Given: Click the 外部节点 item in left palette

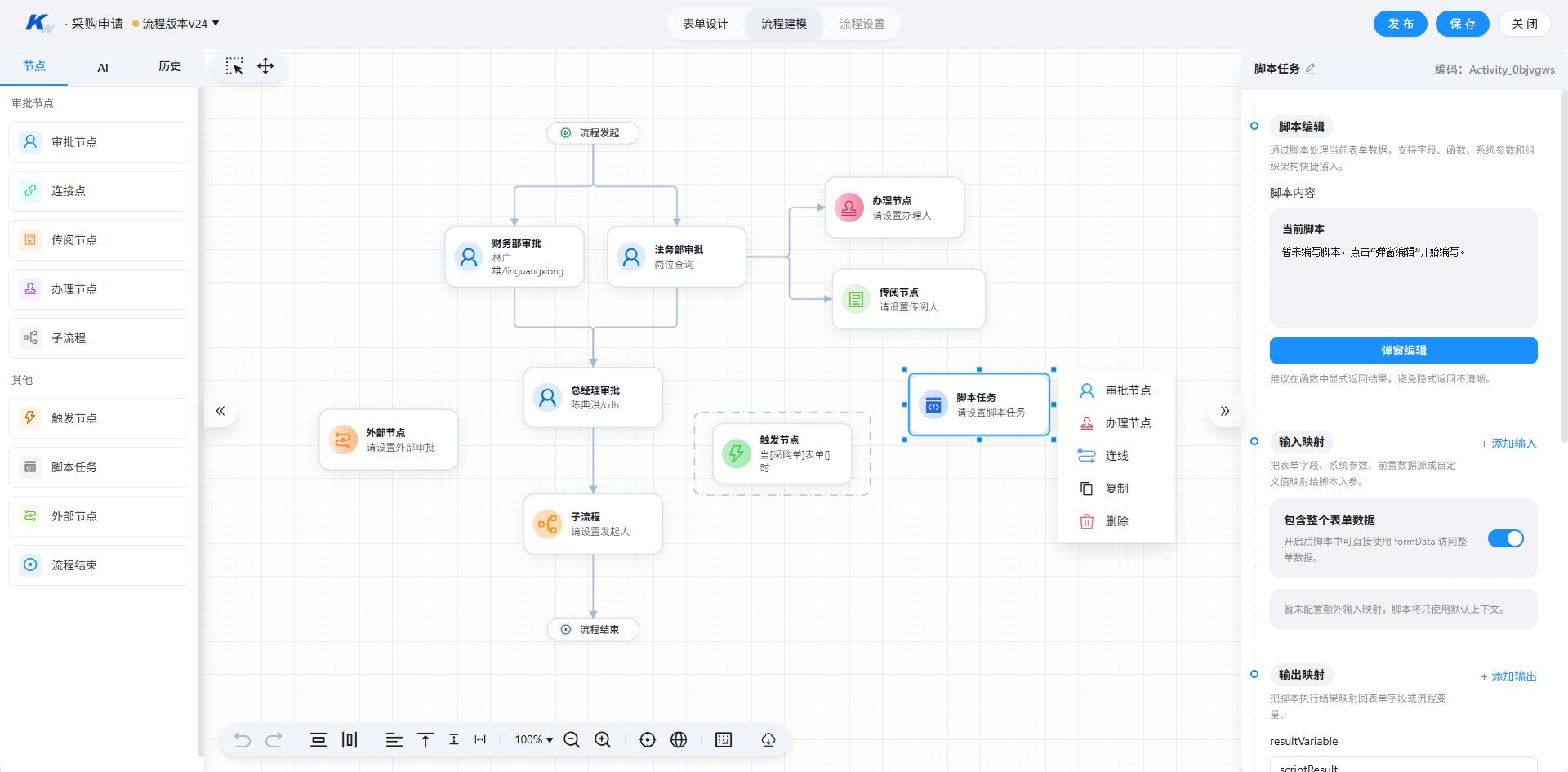Looking at the screenshot, I should pyautogui.click(x=99, y=516).
